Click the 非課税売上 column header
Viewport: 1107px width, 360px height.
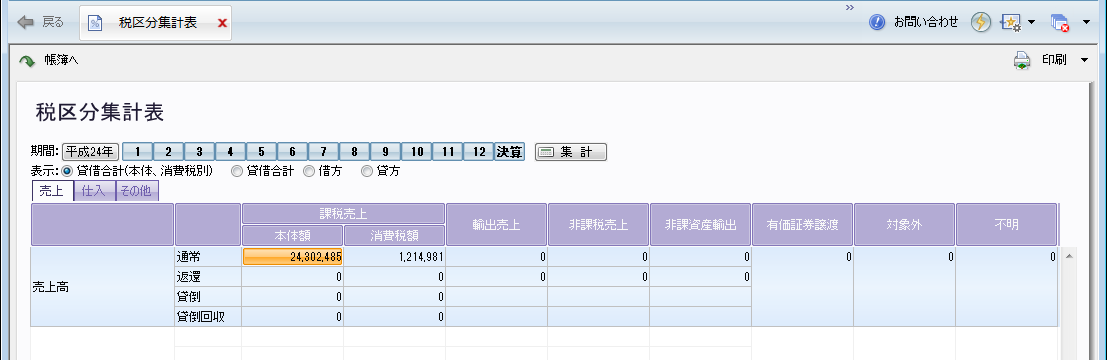click(598, 224)
